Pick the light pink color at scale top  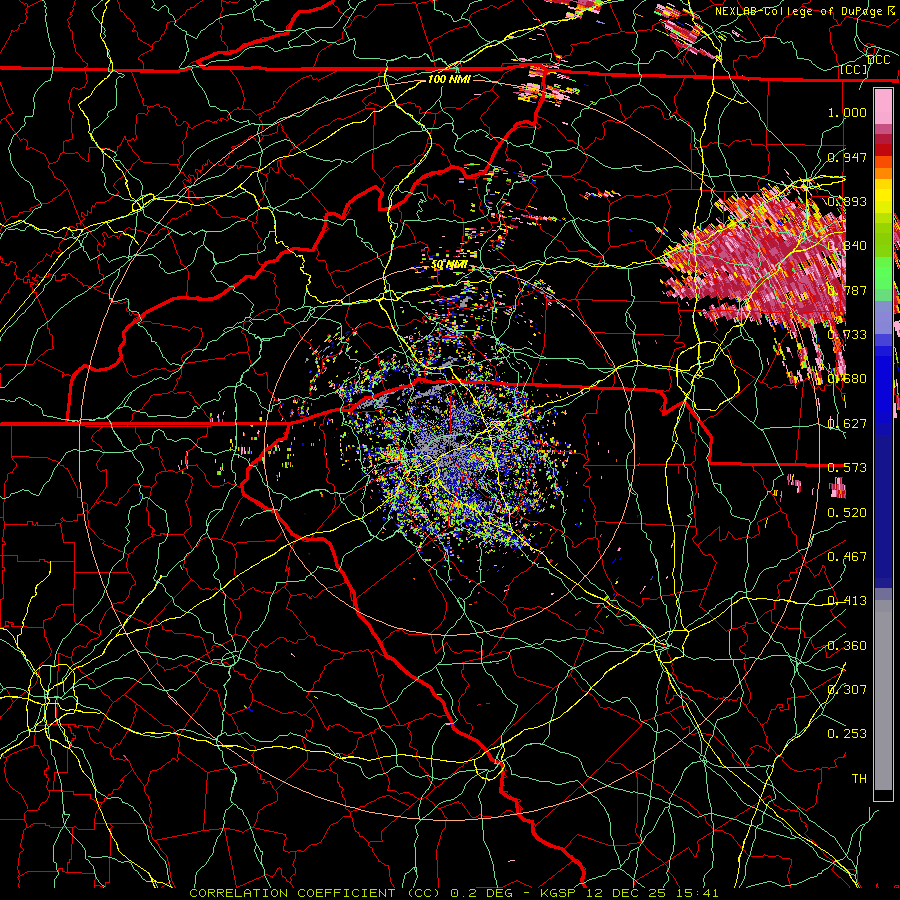883,107
